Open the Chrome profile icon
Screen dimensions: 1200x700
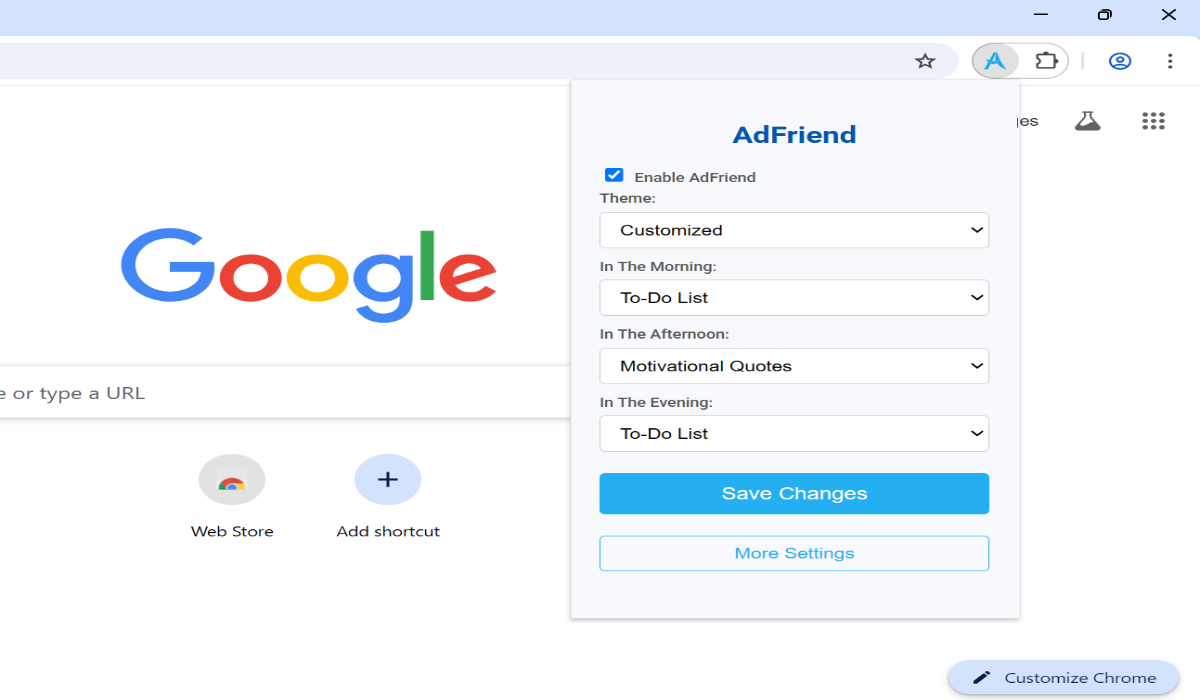[x=1119, y=60]
